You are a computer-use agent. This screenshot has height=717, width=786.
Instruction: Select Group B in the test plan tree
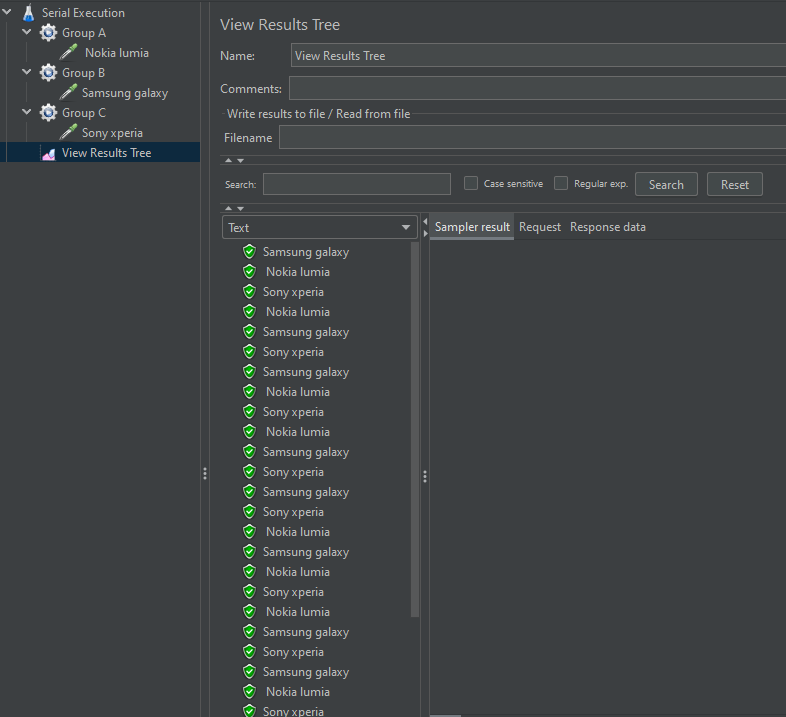(83, 73)
